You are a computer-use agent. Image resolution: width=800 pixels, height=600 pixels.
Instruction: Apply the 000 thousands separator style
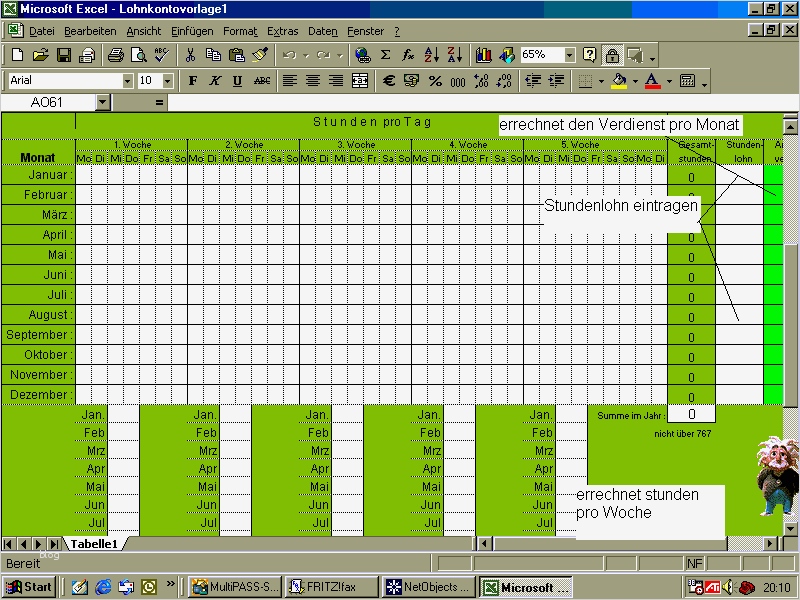458,81
